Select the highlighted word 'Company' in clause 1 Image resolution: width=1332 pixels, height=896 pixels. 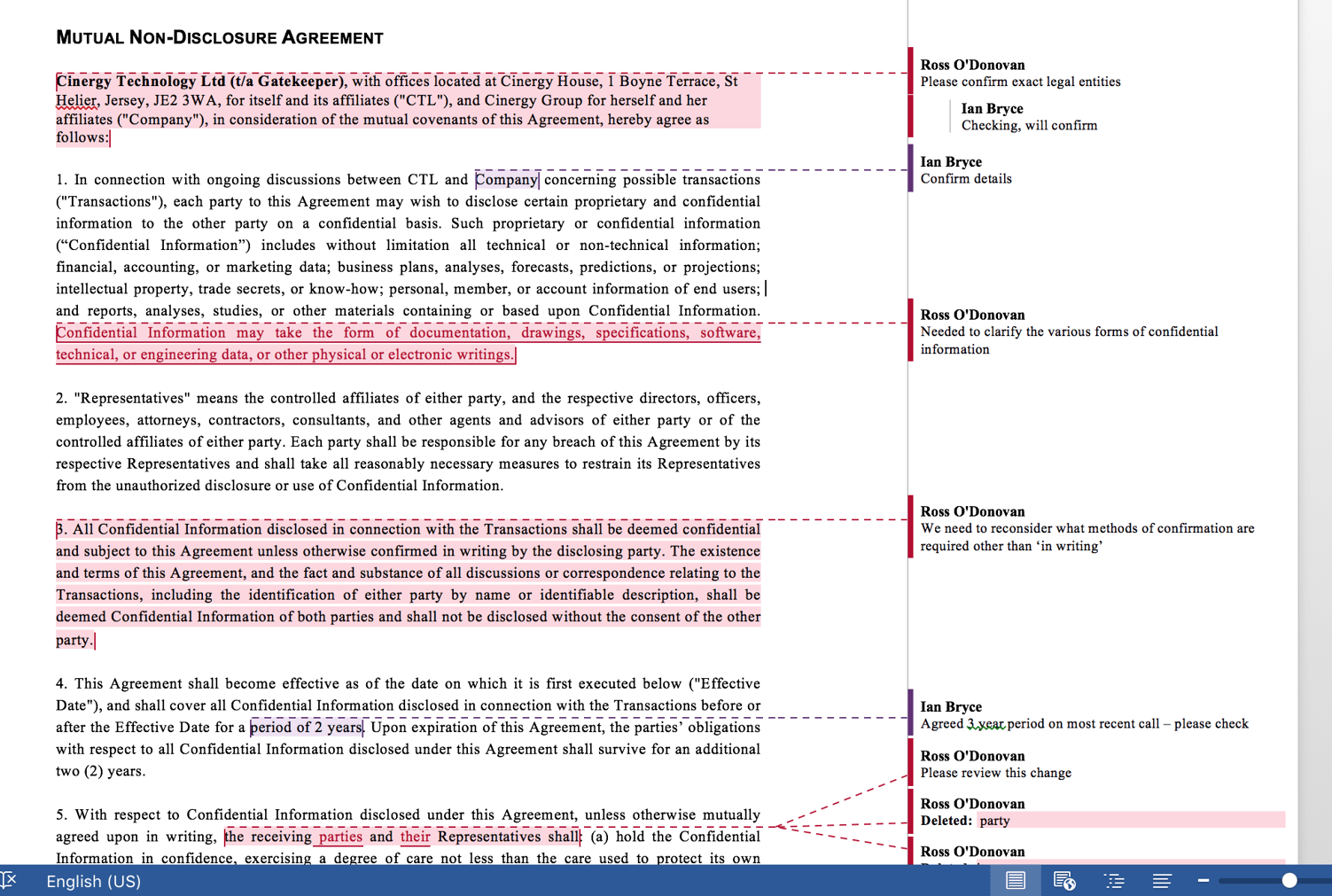click(x=506, y=179)
